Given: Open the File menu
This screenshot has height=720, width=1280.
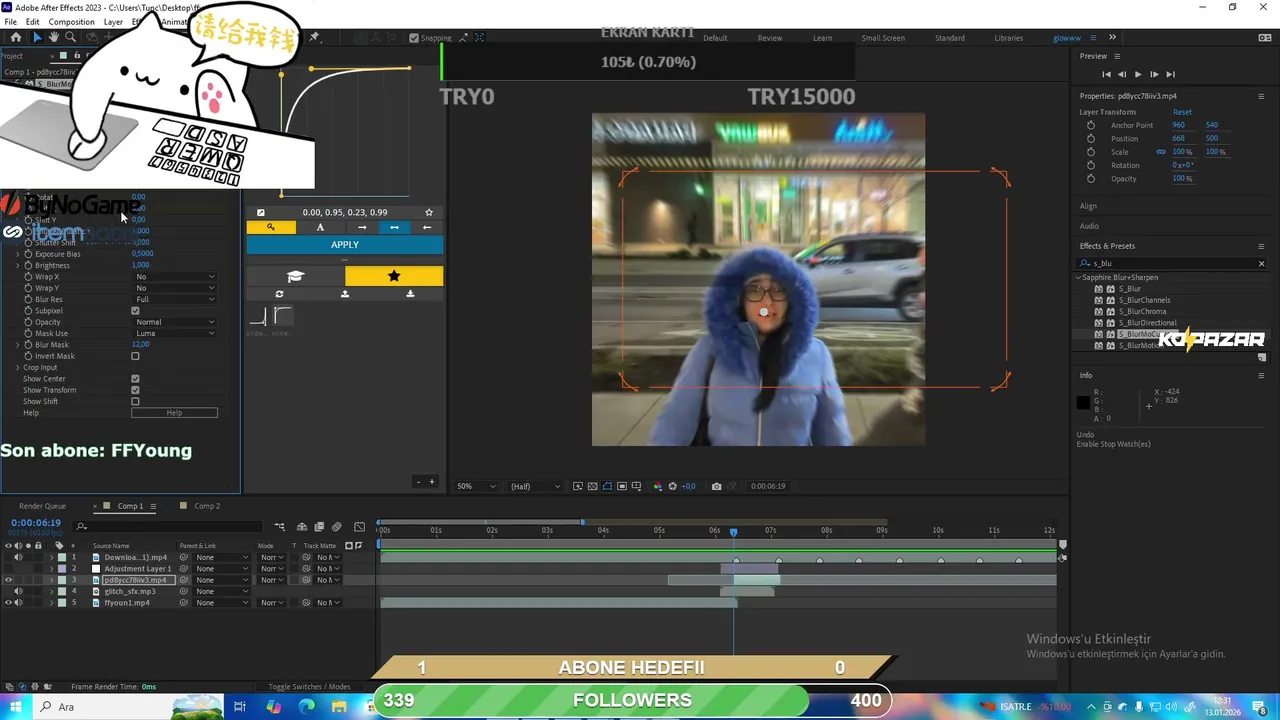Looking at the screenshot, I should click(10, 22).
